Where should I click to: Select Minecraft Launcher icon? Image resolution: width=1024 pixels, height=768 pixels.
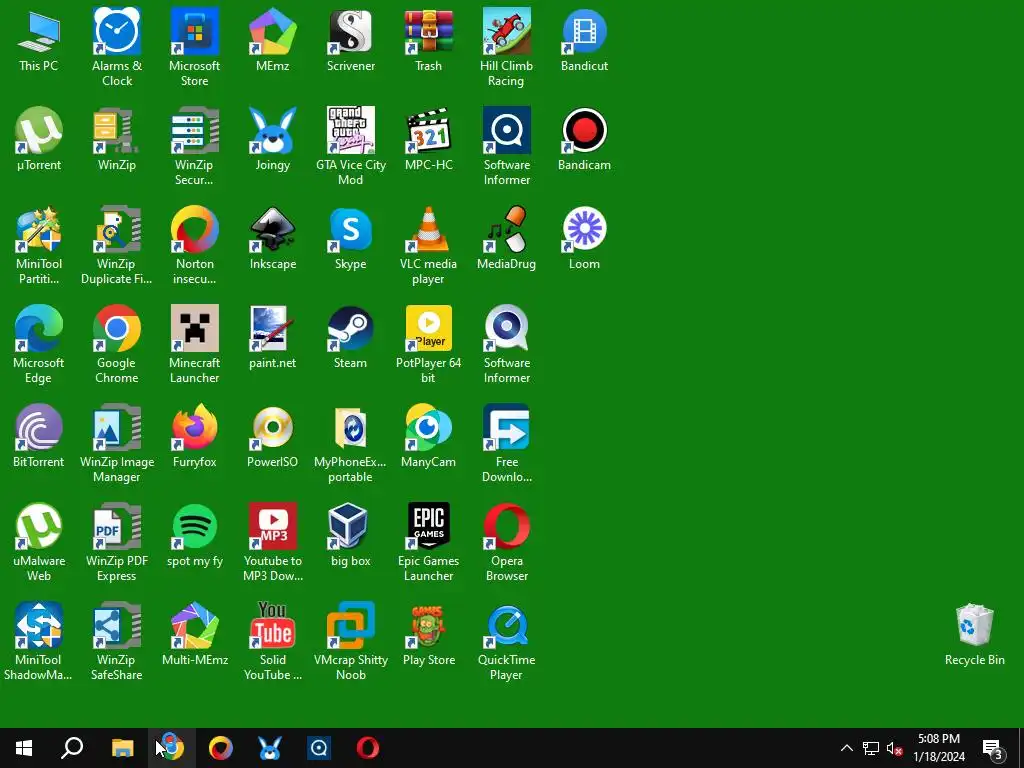195,344
